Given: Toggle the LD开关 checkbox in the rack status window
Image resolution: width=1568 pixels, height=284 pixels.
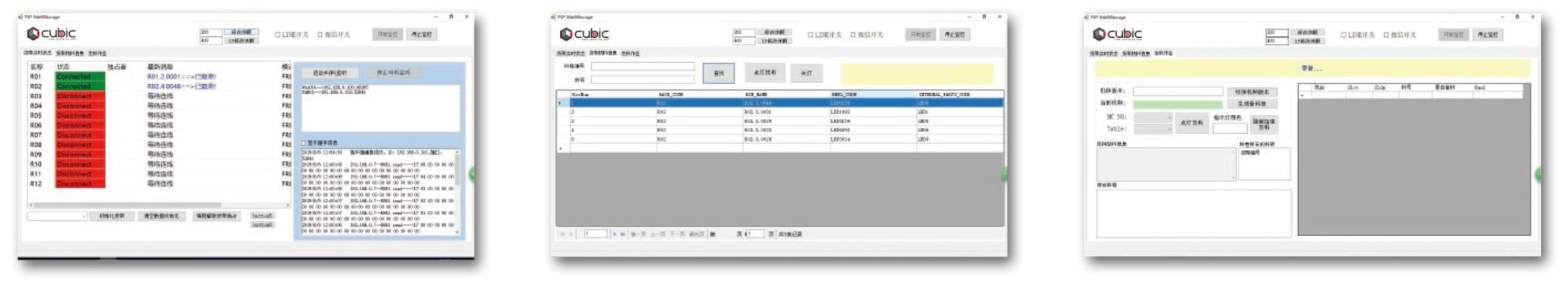Looking at the screenshot, I should click(277, 35).
